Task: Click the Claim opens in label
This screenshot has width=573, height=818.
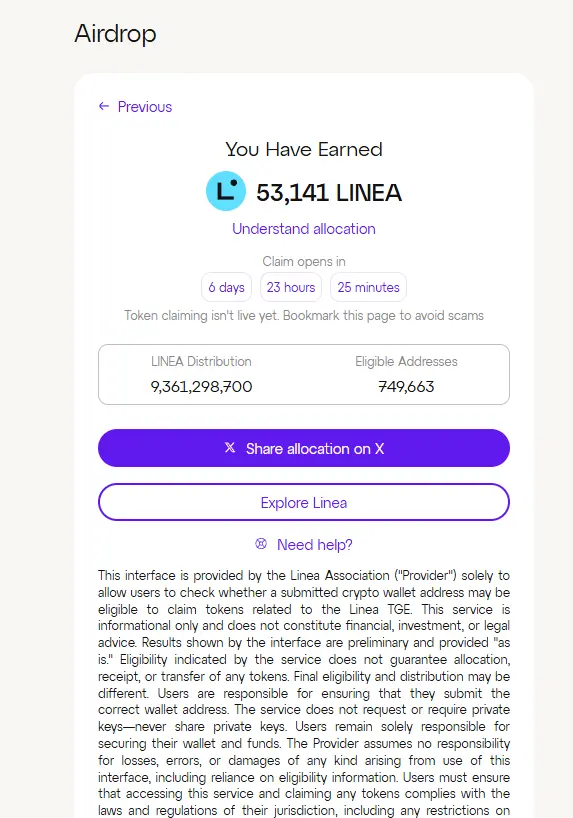Action: click(x=304, y=261)
